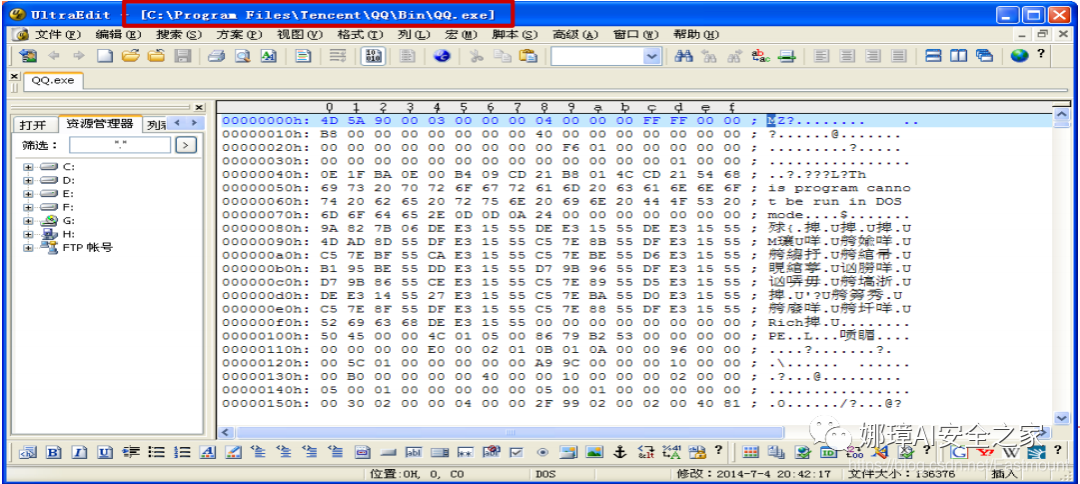The image size is (1080, 484).
Task: Click the 00000100h: offset row label
Action: coord(266,336)
